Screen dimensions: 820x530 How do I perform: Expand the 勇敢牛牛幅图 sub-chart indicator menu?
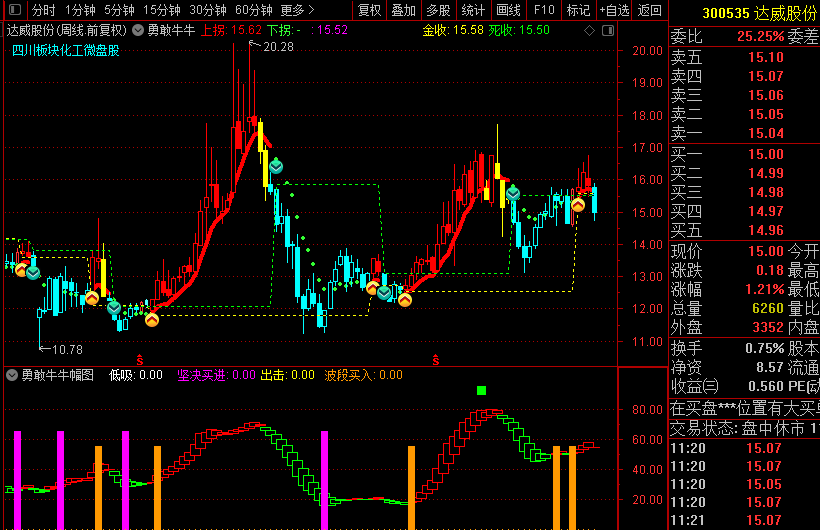(x=12, y=375)
